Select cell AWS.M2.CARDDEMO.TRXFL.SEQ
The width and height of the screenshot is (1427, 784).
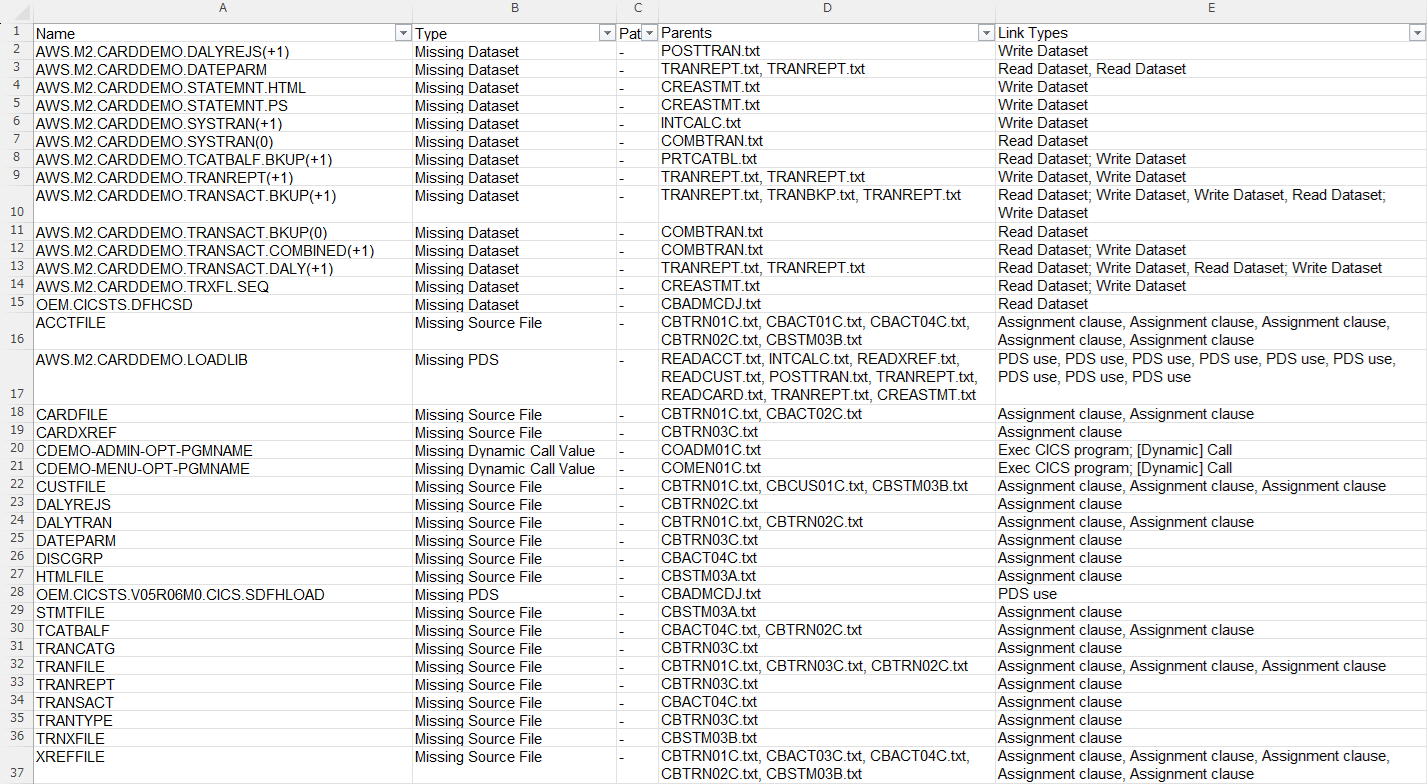[222, 286]
